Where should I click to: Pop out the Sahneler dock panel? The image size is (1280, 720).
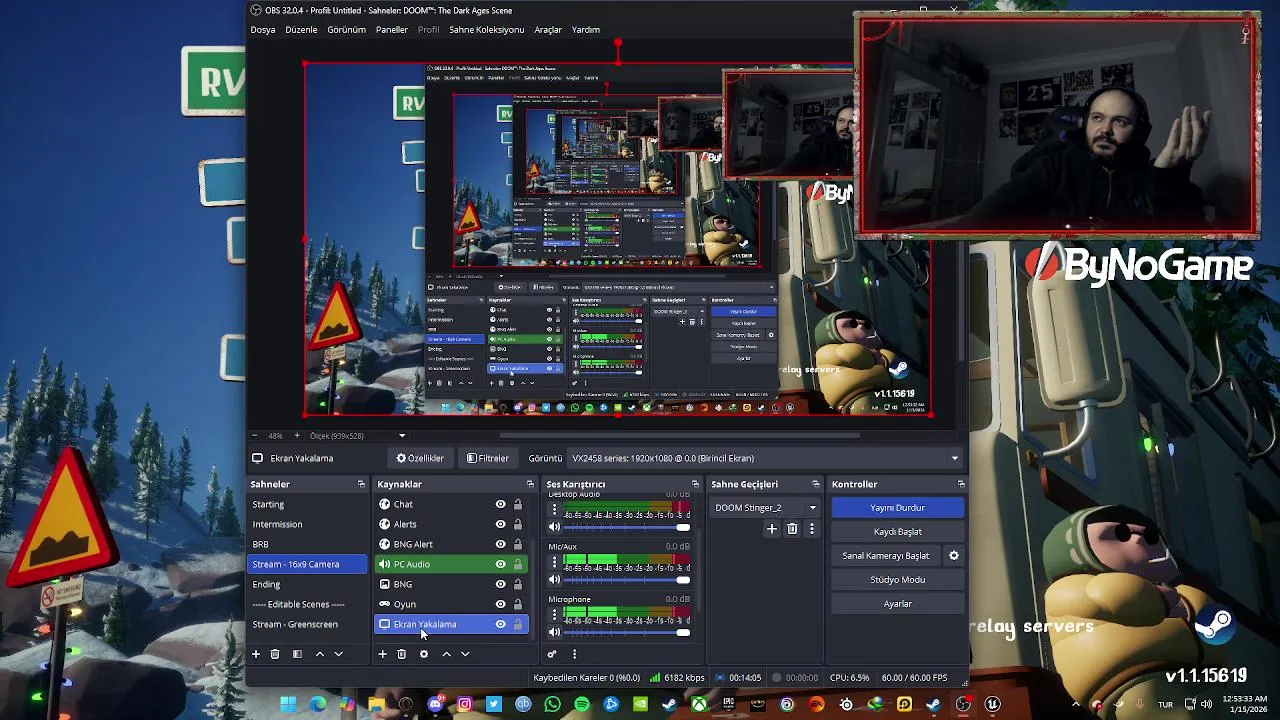coord(361,484)
